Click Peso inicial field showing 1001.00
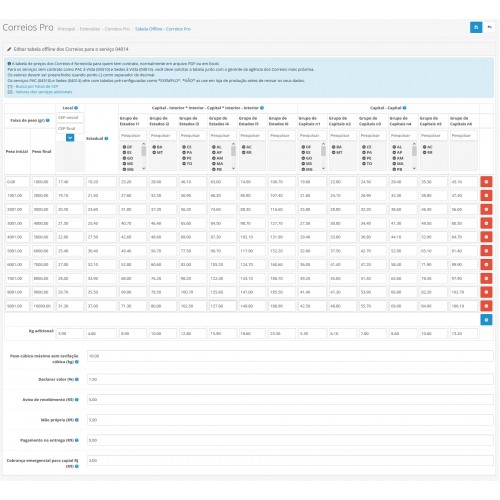500x500 pixels. 17,196
